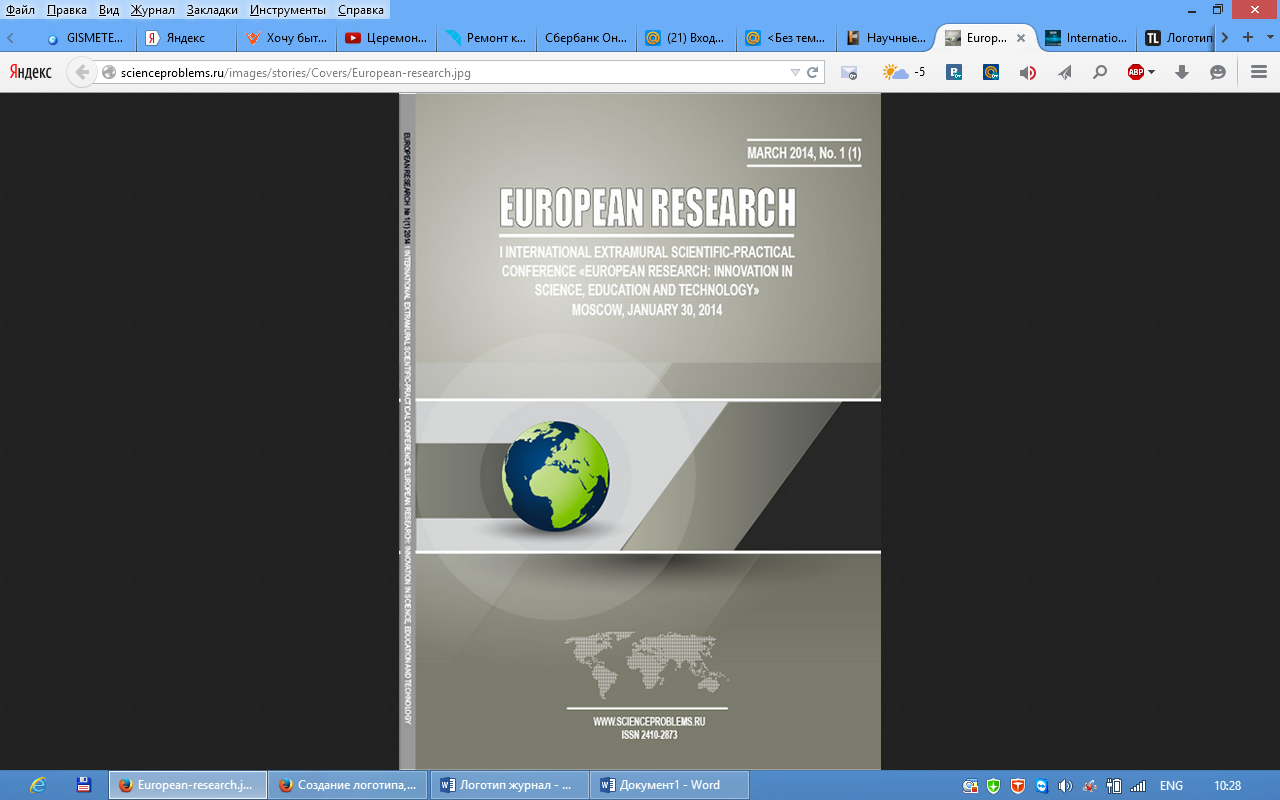Viewport: 1280px width, 800px height.
Task: Open the address bar history dropdown
Action: pyautogui.click(x=795, y=72)
